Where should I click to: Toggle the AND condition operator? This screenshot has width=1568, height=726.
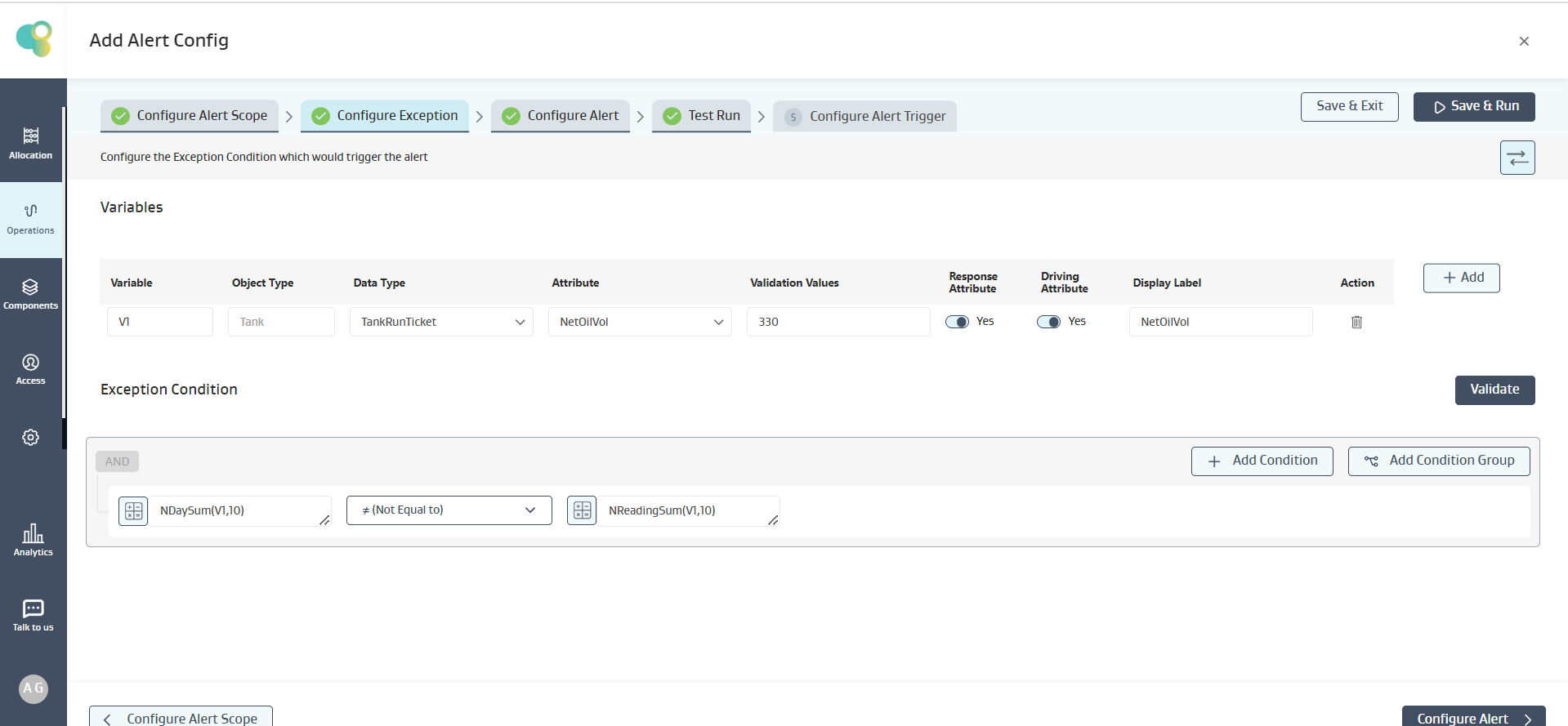tap(117, 461)
